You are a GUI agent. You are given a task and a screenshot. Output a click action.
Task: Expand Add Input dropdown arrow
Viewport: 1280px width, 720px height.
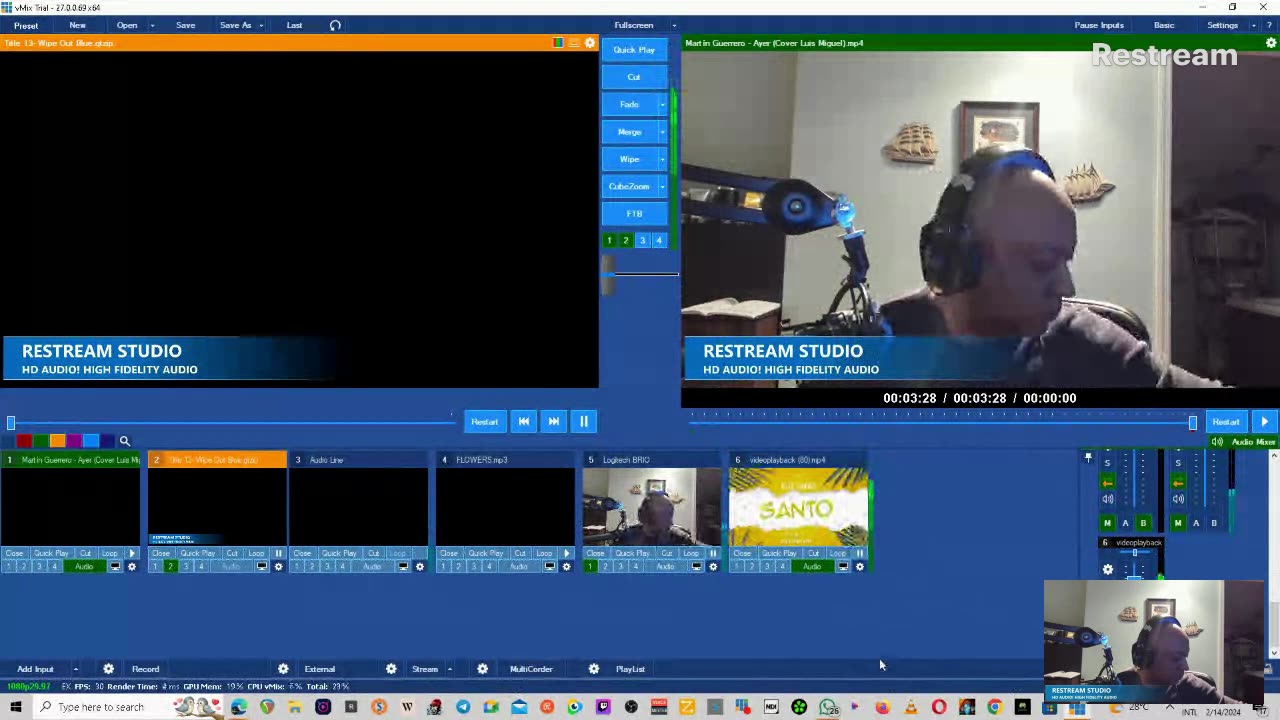(75, 669)
